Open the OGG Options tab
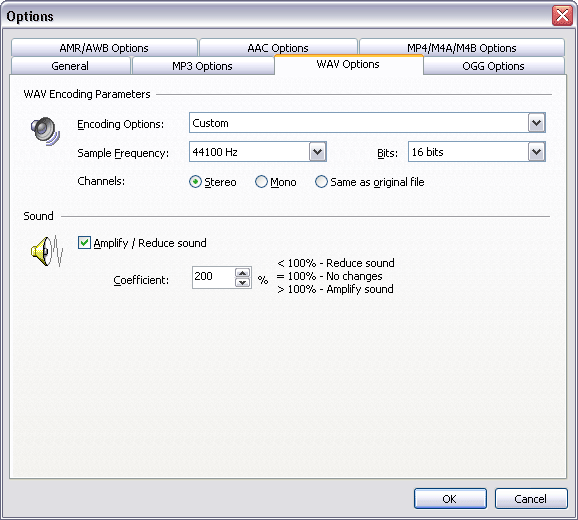The width and height of the screenshot is (578, 520). click(x=493, y=66)
